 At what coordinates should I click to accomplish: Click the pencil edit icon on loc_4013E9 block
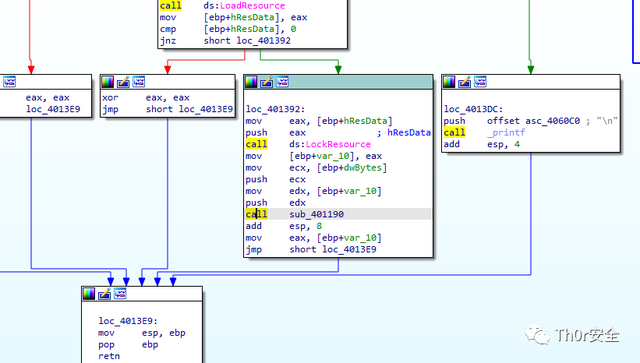pos(104,294)
